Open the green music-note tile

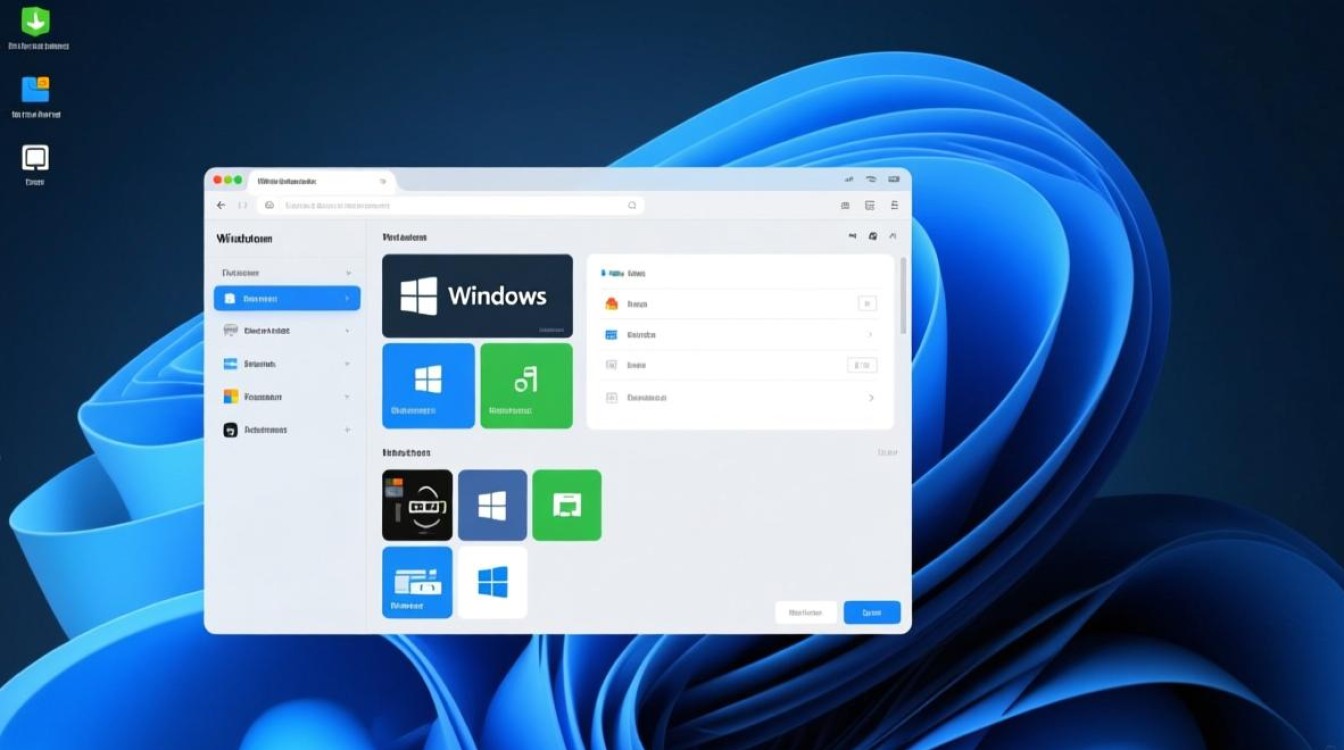click(x=526, y=386)
